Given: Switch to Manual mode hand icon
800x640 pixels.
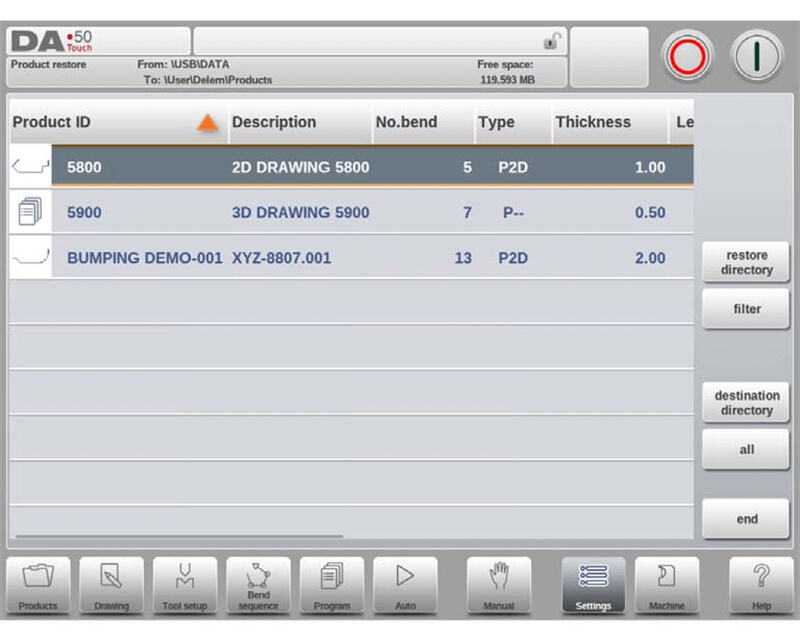Looking at the screenshot, I should (499, 586).
